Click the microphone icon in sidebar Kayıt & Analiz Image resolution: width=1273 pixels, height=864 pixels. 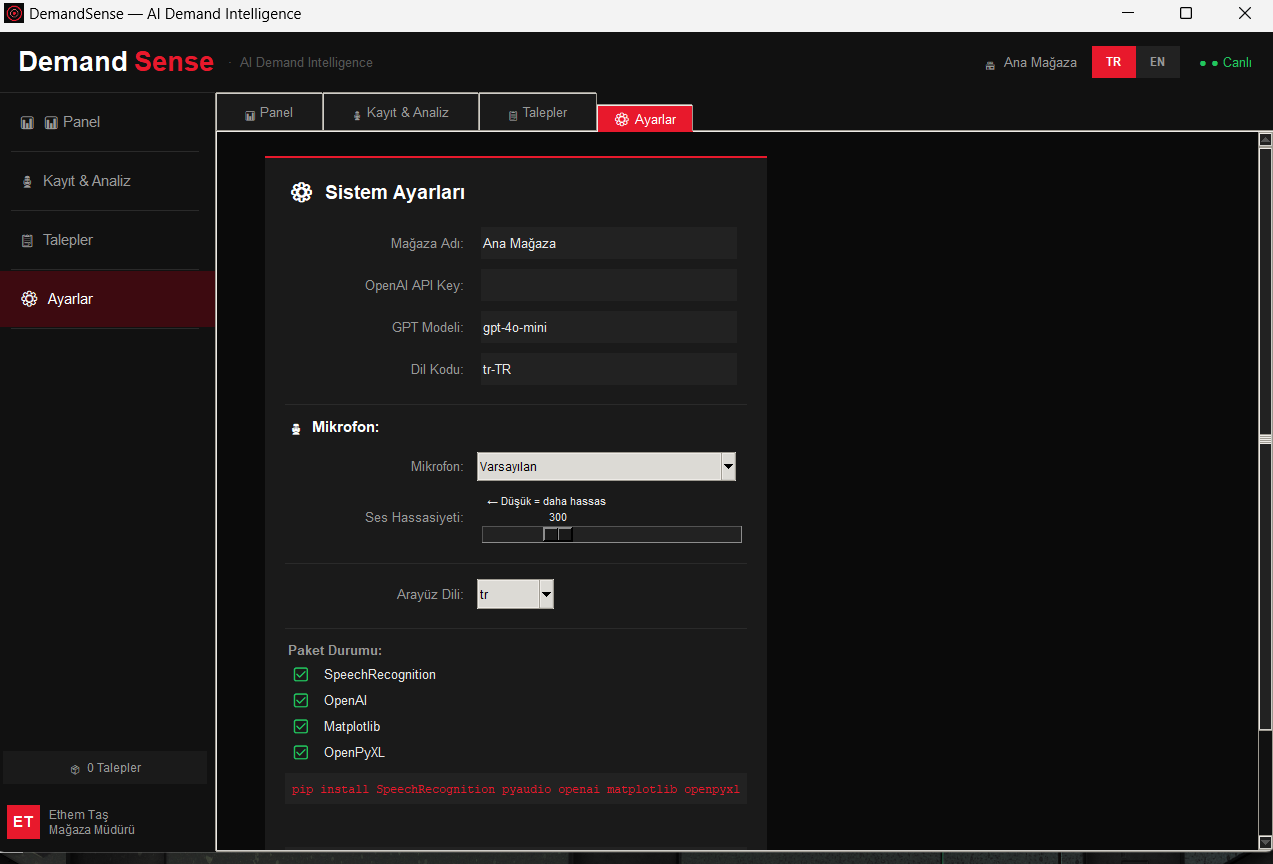[28, 182]
